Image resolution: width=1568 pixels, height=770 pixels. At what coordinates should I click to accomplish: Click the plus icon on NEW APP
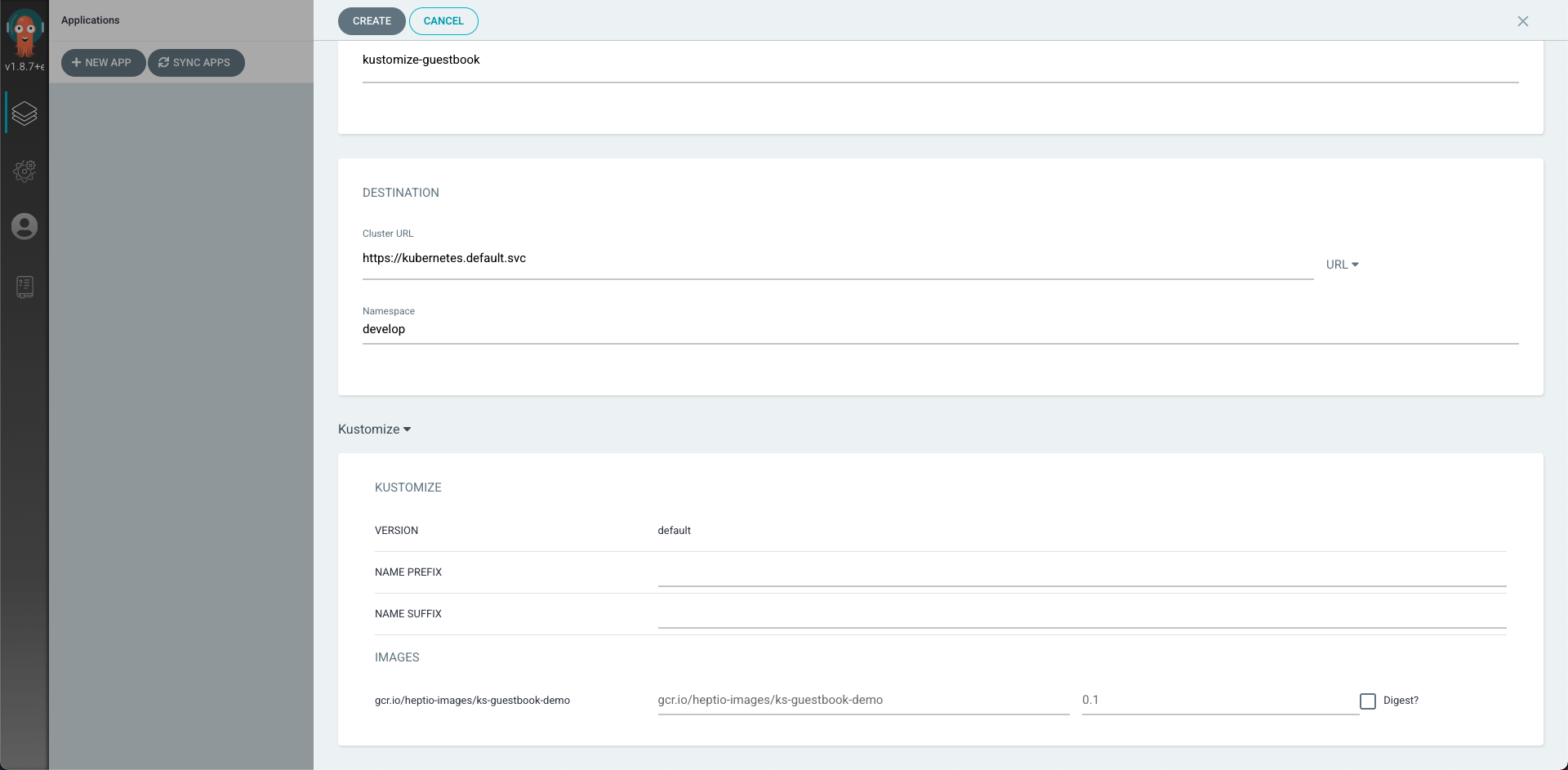(x=76, y=62)
